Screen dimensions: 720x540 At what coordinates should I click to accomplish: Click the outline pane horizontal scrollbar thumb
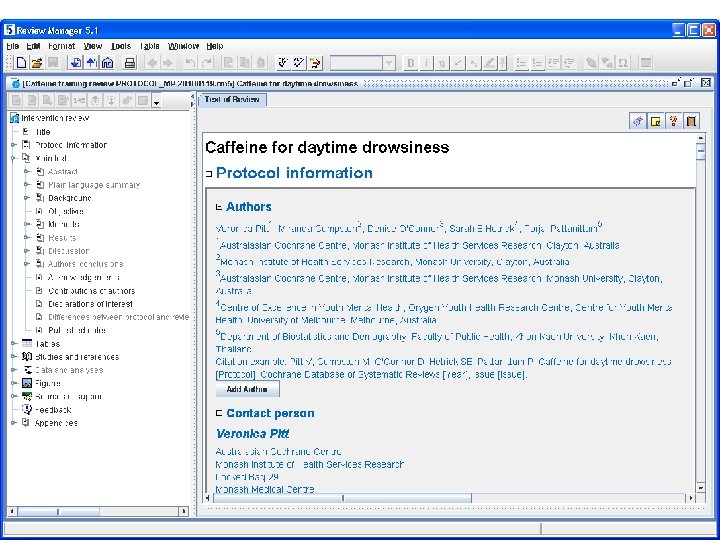pos(58,511)
